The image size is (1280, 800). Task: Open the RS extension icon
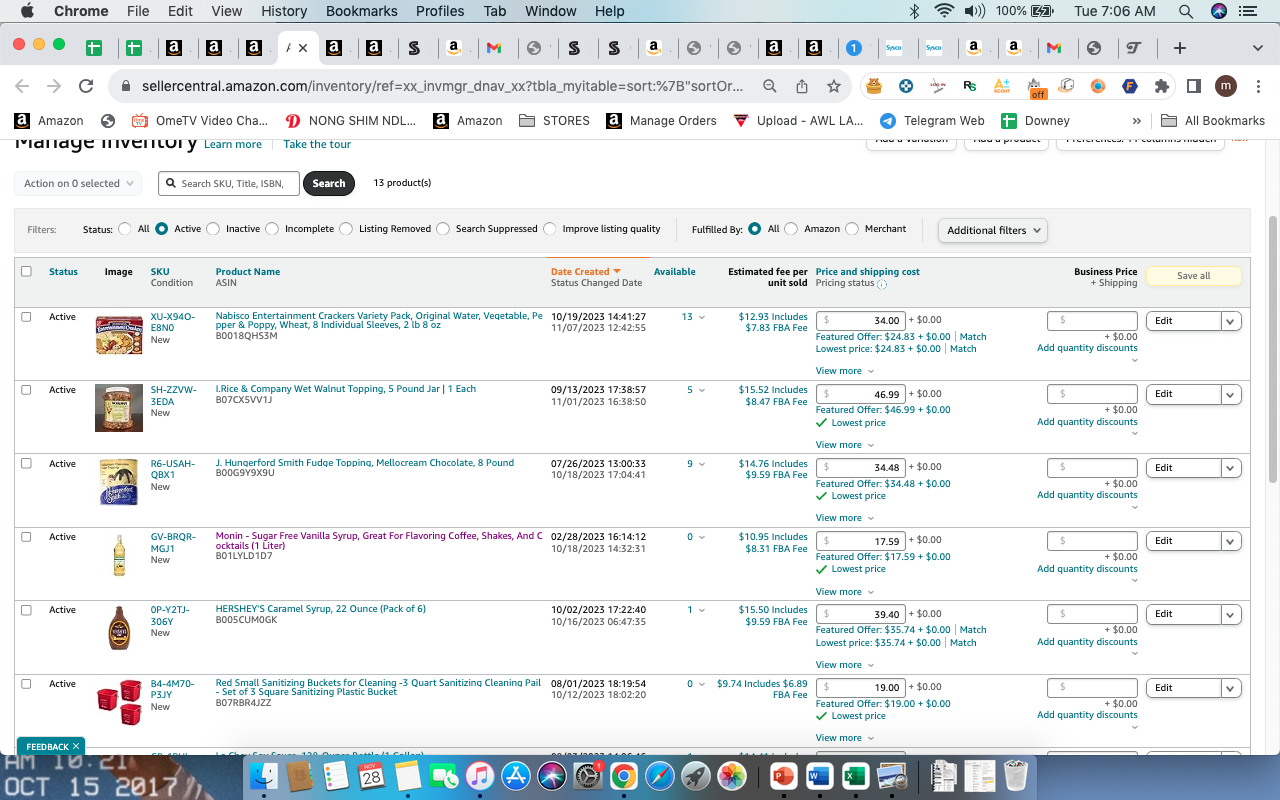pos(969,87)
